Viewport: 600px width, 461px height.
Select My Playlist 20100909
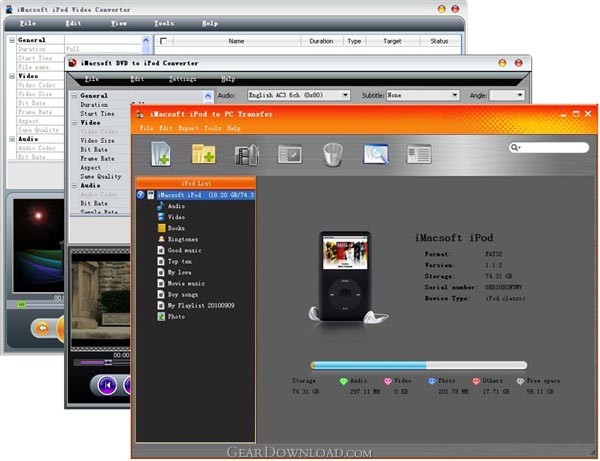click(196, 305)
